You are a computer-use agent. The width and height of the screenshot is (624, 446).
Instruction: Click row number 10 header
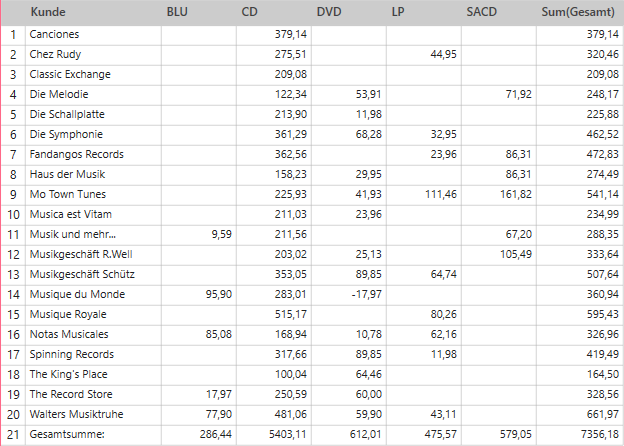coord(13,214)
